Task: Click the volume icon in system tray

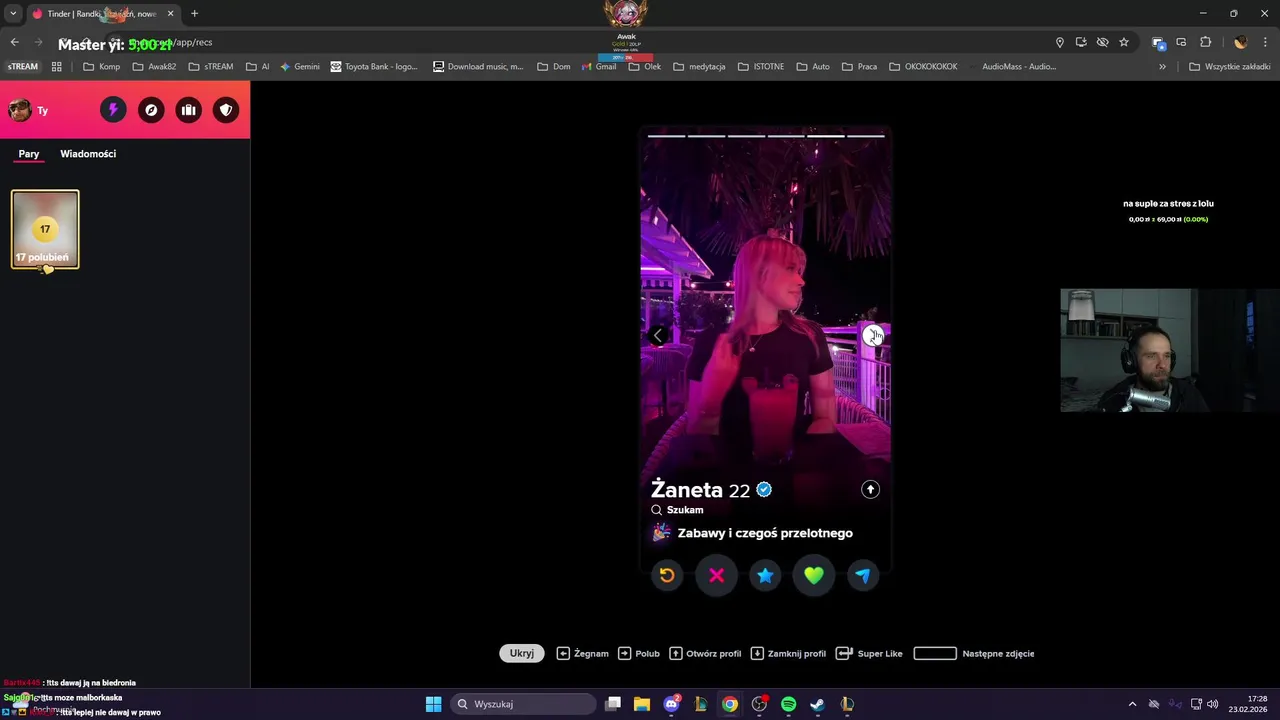Action: [1213, 704]
